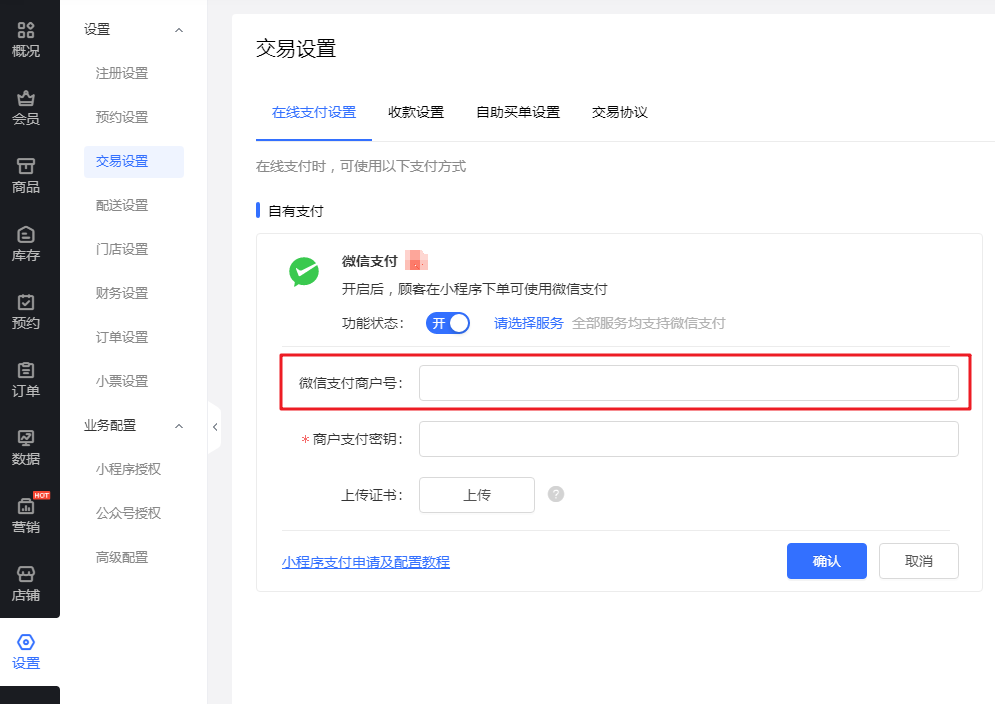
Task: Open the 营销 marketing icon with HOT badge
Action: (x=26, y=506)
